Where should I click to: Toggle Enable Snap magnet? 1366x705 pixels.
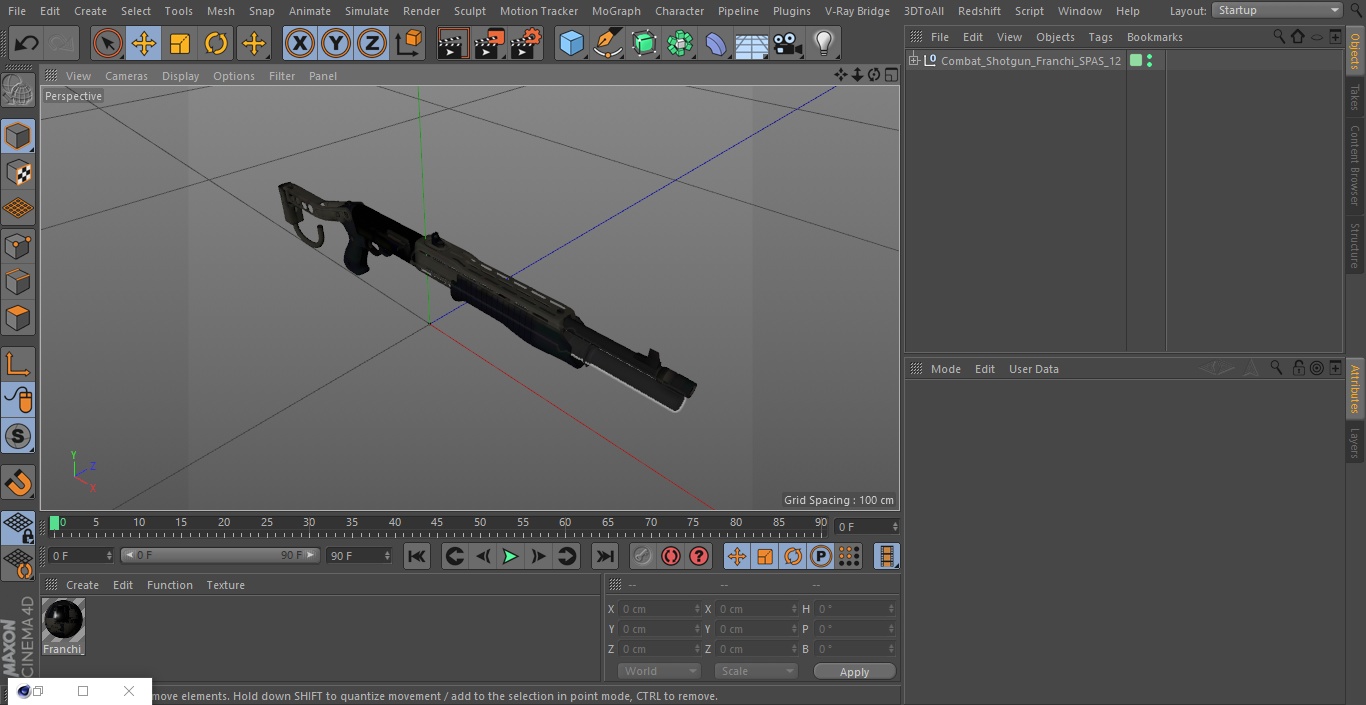pos(18,483)
